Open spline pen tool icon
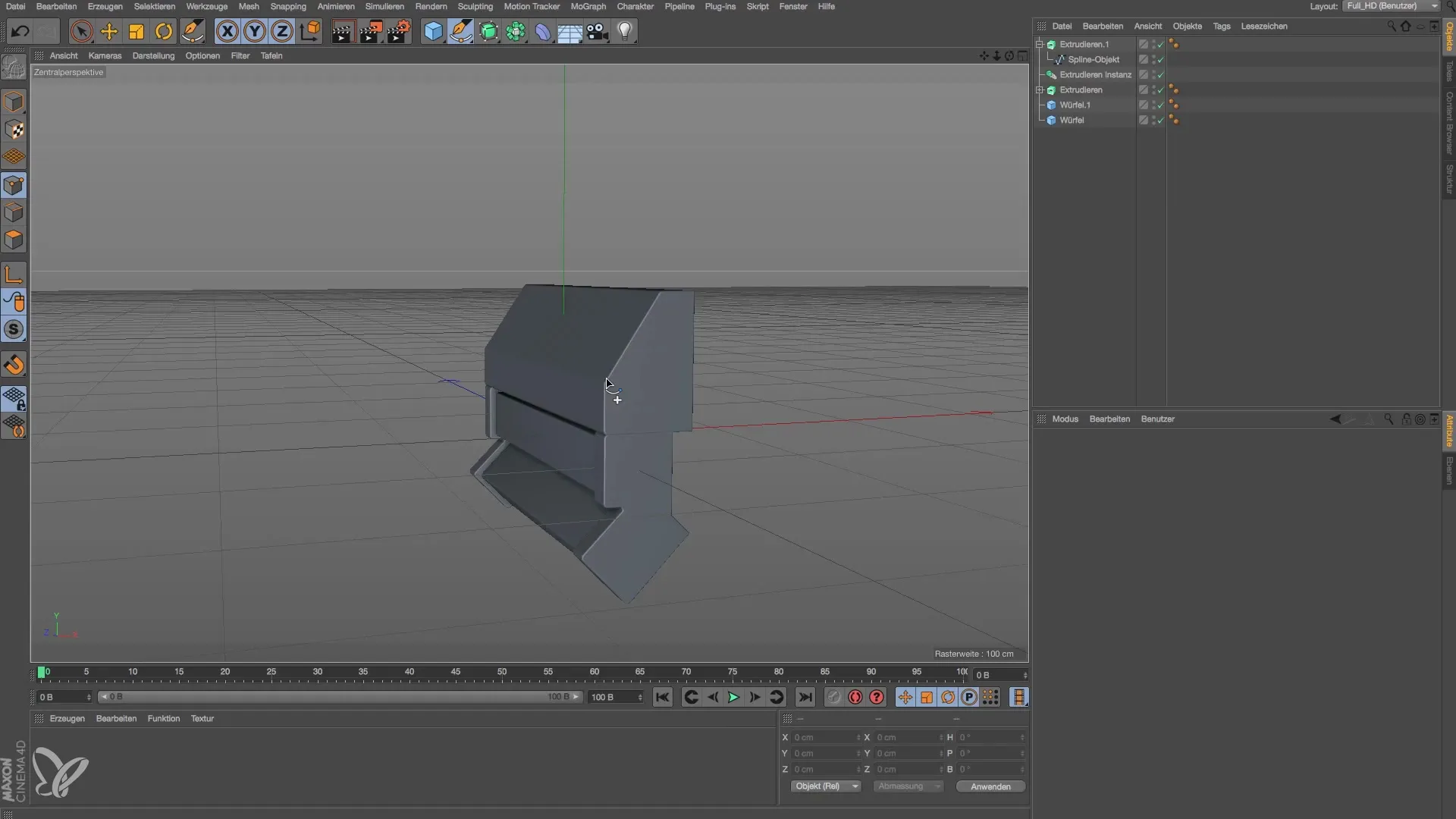Viewport: 1456px width, 819px height. (460, 31)
